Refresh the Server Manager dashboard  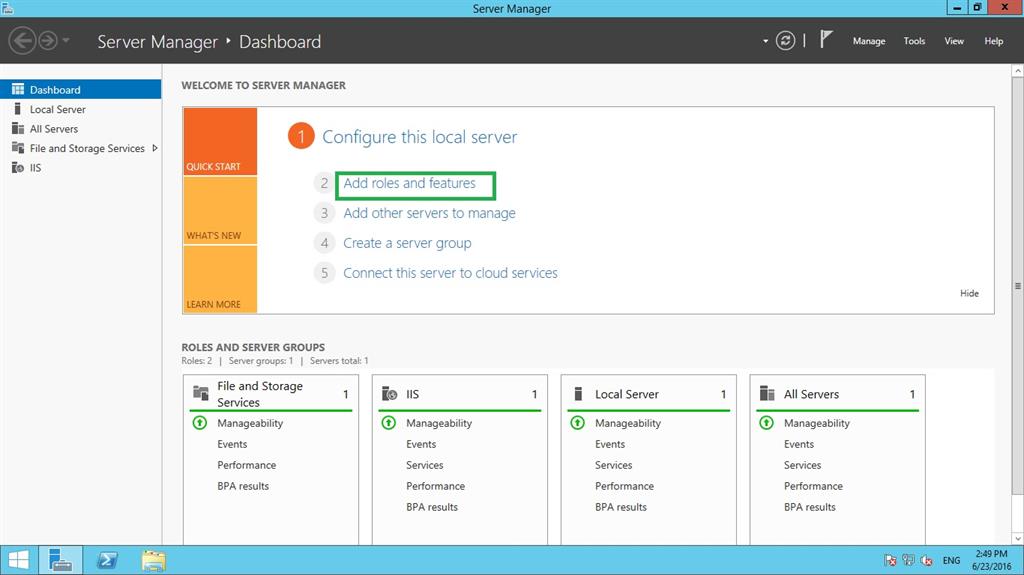tap(785, 41)
